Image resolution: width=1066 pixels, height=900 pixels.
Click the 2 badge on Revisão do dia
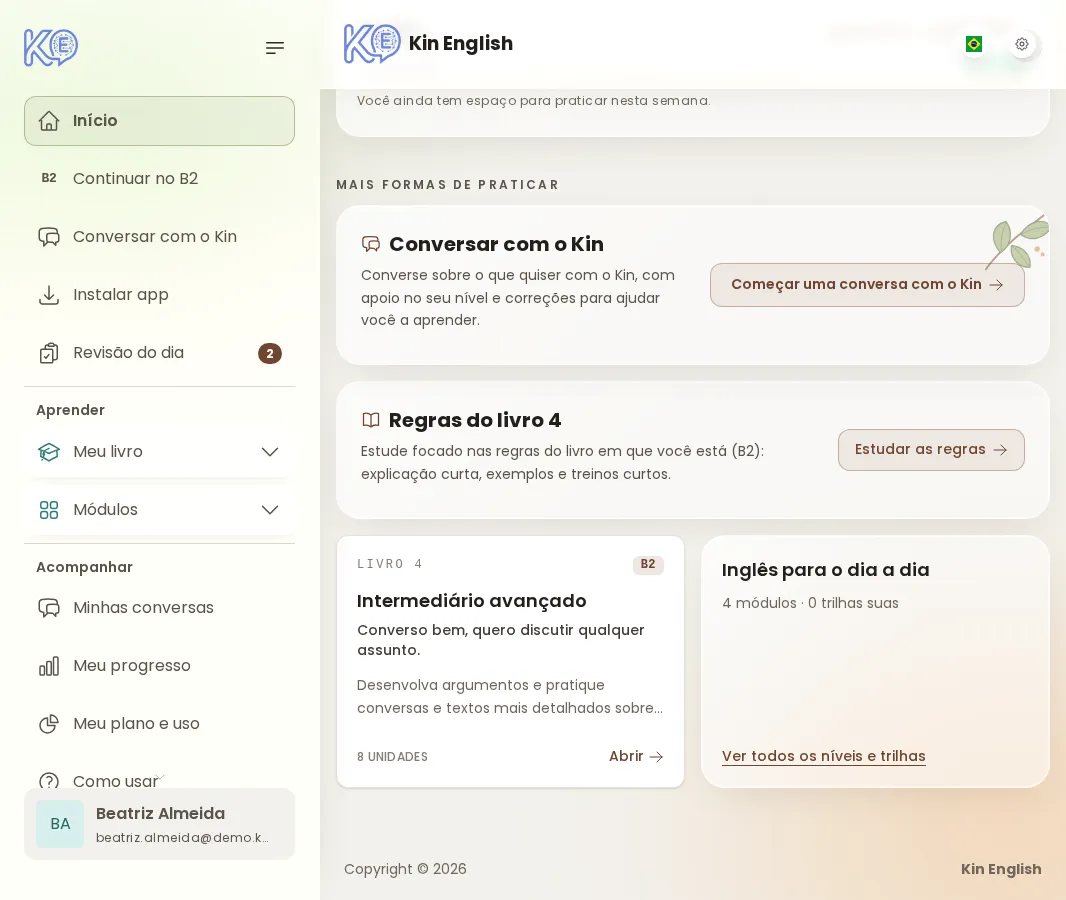pos(270,353)
